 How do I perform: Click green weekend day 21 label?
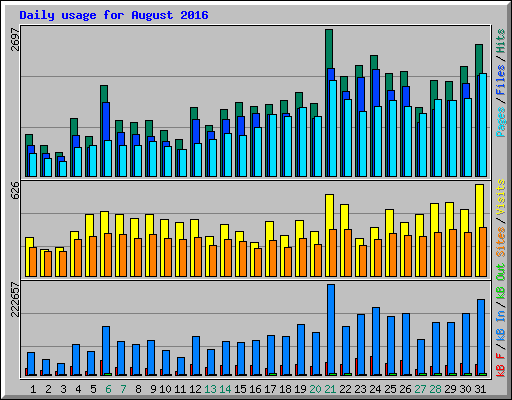click(330, 389)
